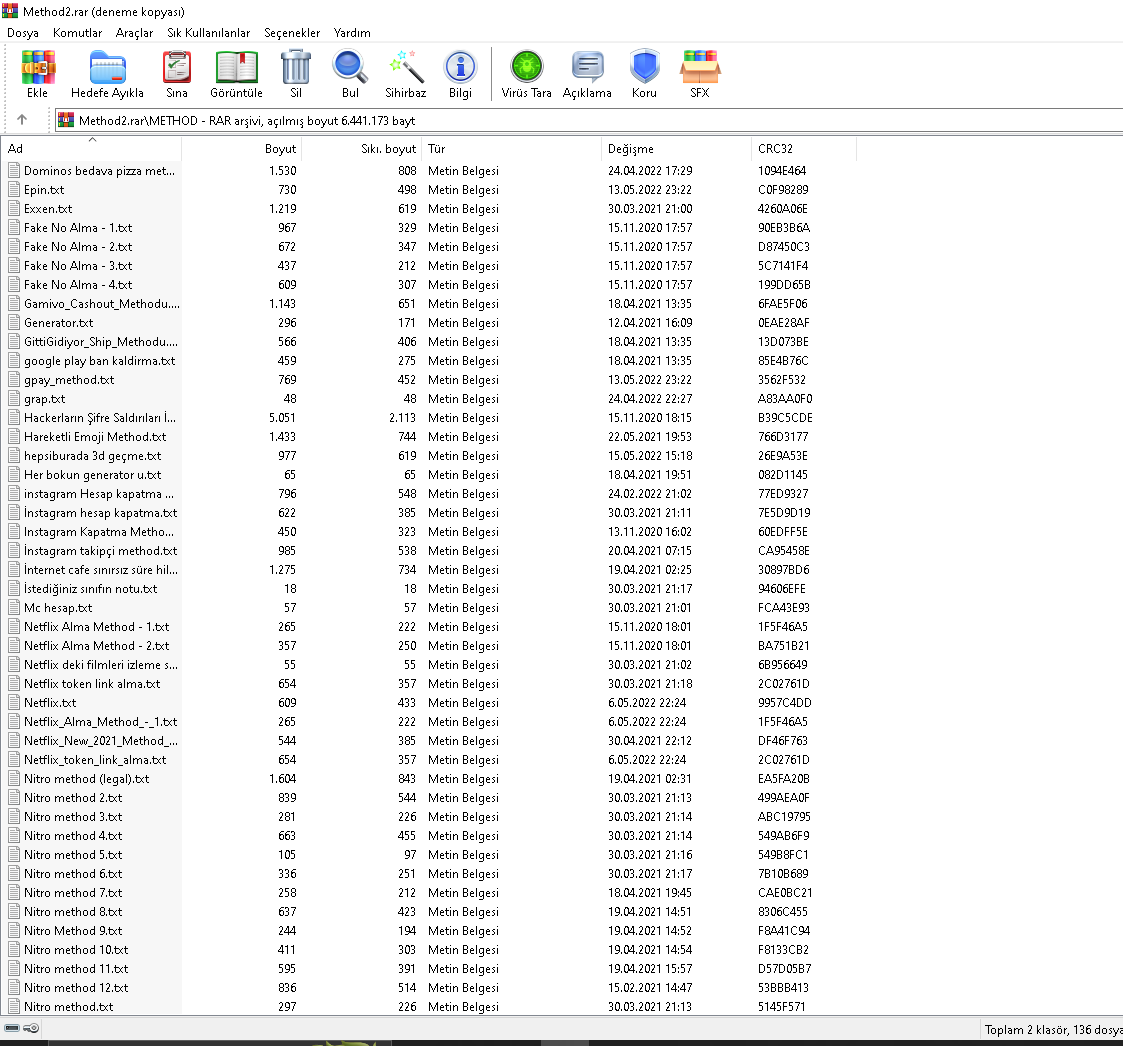The image size is (1123, 1046).
Task: Click the Bul magnifier icon
Action: (350, 68)
